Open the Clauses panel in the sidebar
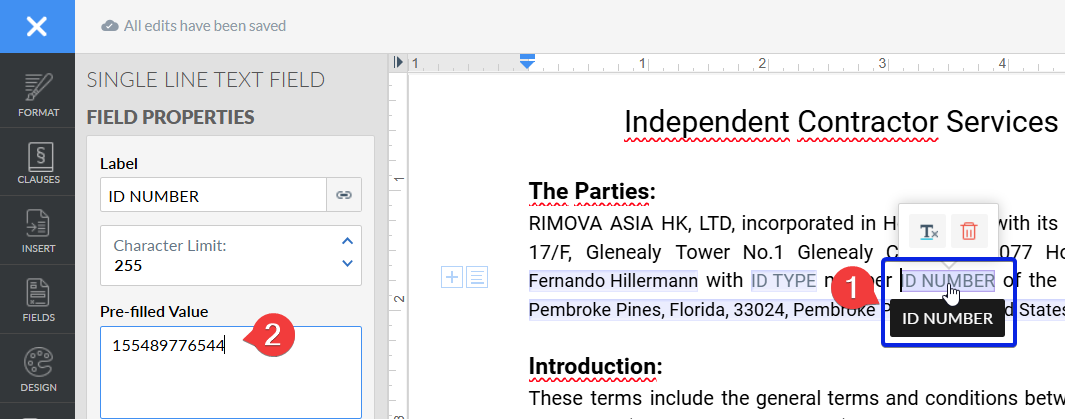 click(37, 163)
